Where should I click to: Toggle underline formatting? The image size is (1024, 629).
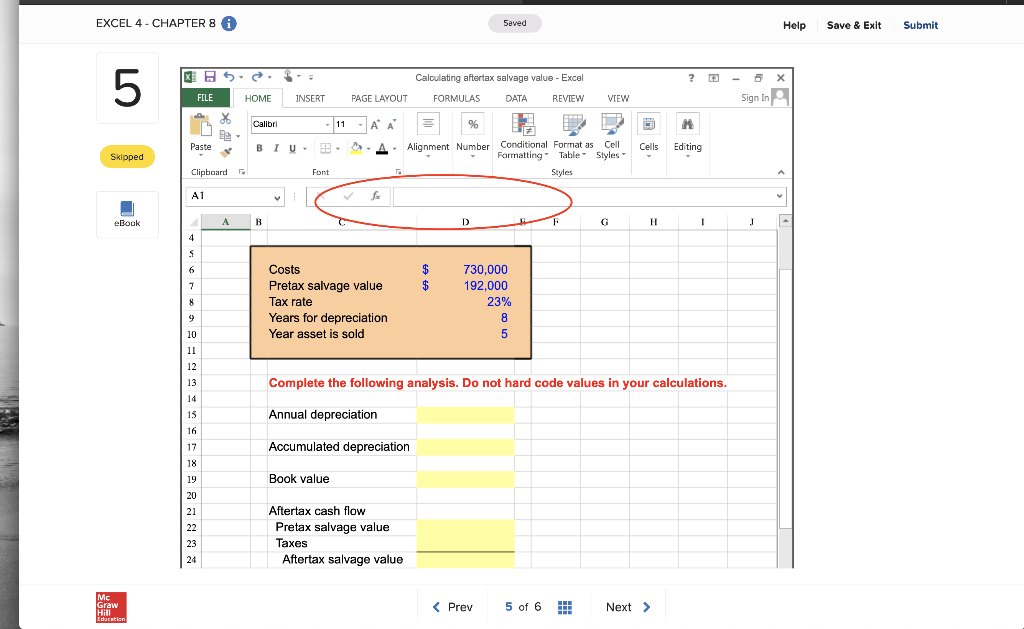292,147
